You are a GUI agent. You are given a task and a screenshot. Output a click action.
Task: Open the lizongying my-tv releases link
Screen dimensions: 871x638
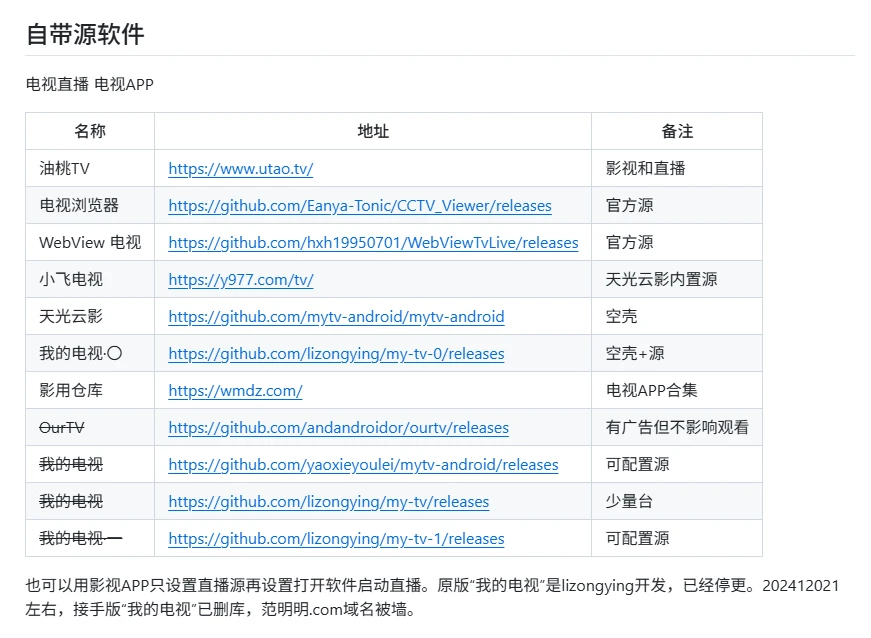point(328,502)
